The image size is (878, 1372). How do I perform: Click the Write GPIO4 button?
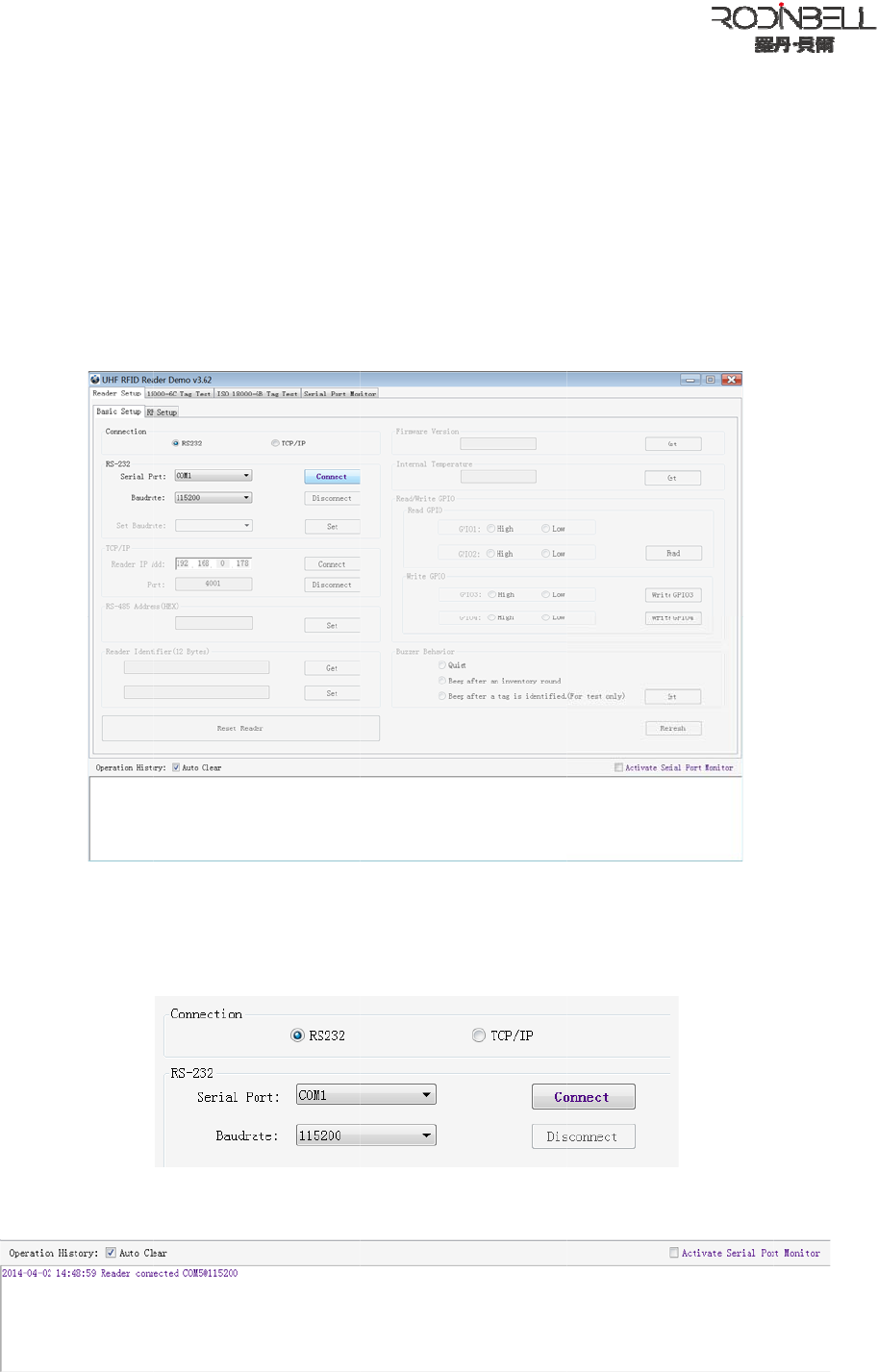coord(672,618)
